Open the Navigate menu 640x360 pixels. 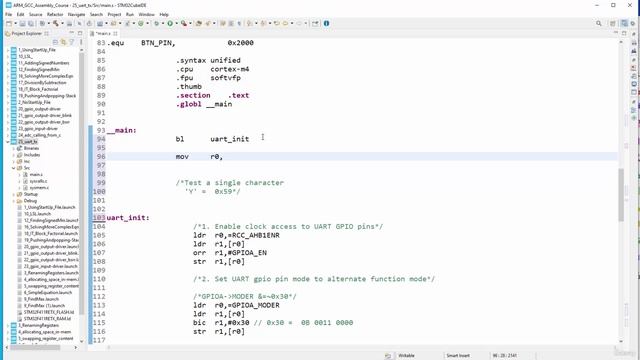(x=76, y=14)
